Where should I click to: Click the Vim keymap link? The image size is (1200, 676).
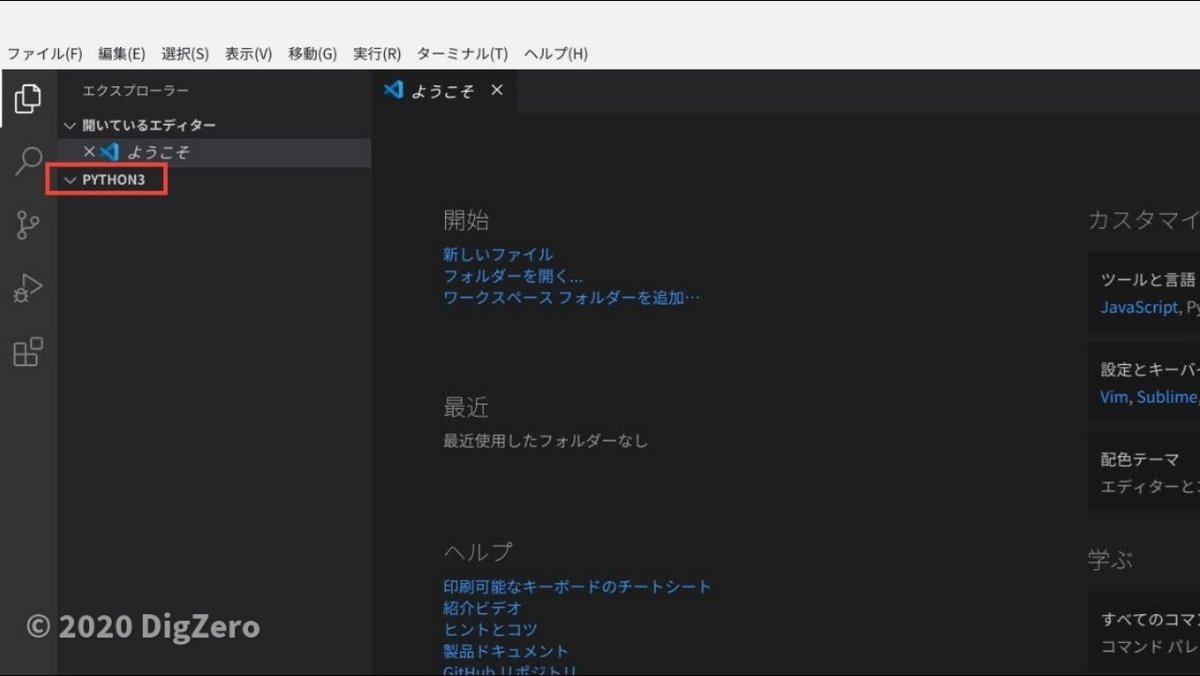(1113, 396)
